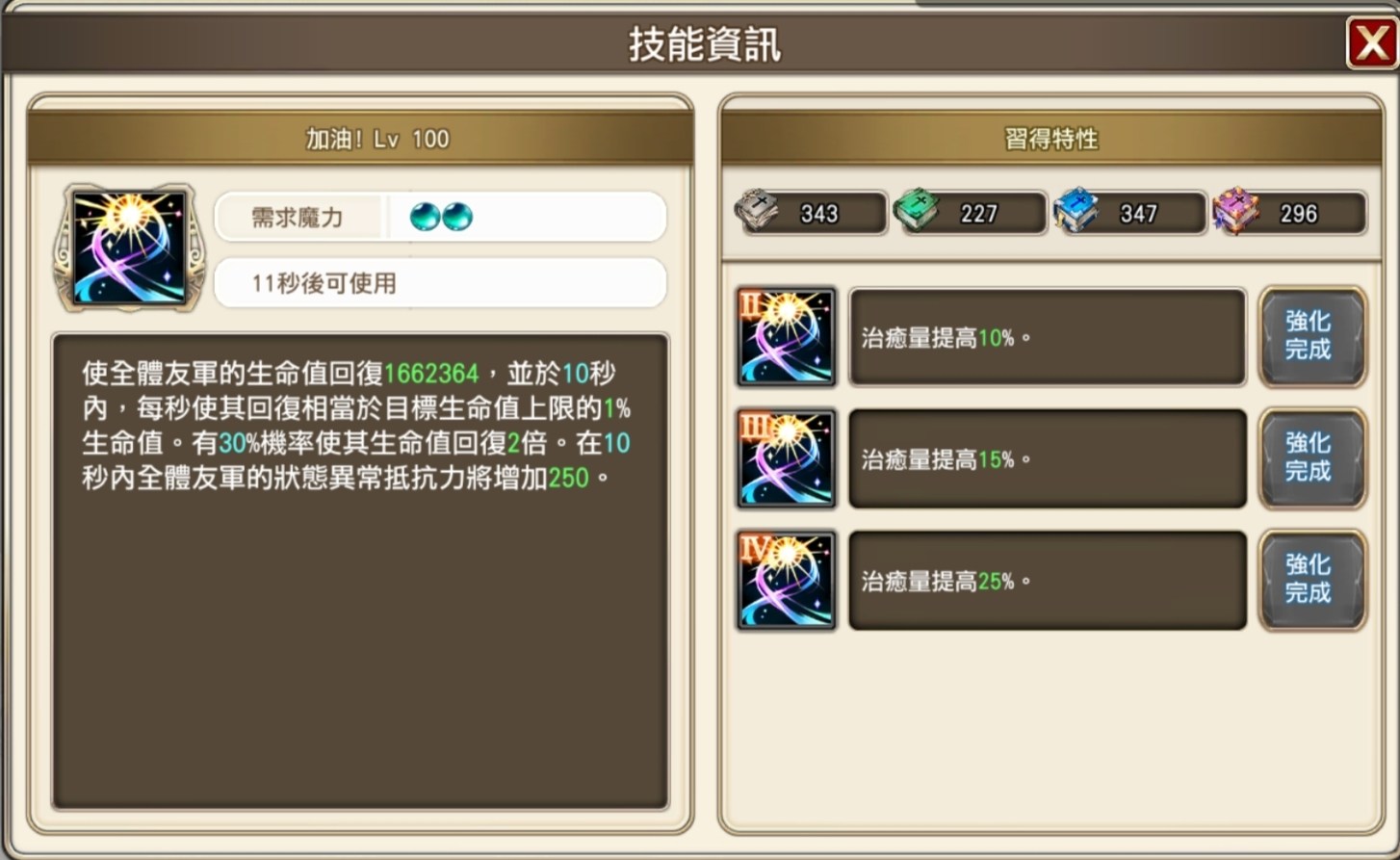Click 強化完成 button for 25% healing trait

[1312, 580]
